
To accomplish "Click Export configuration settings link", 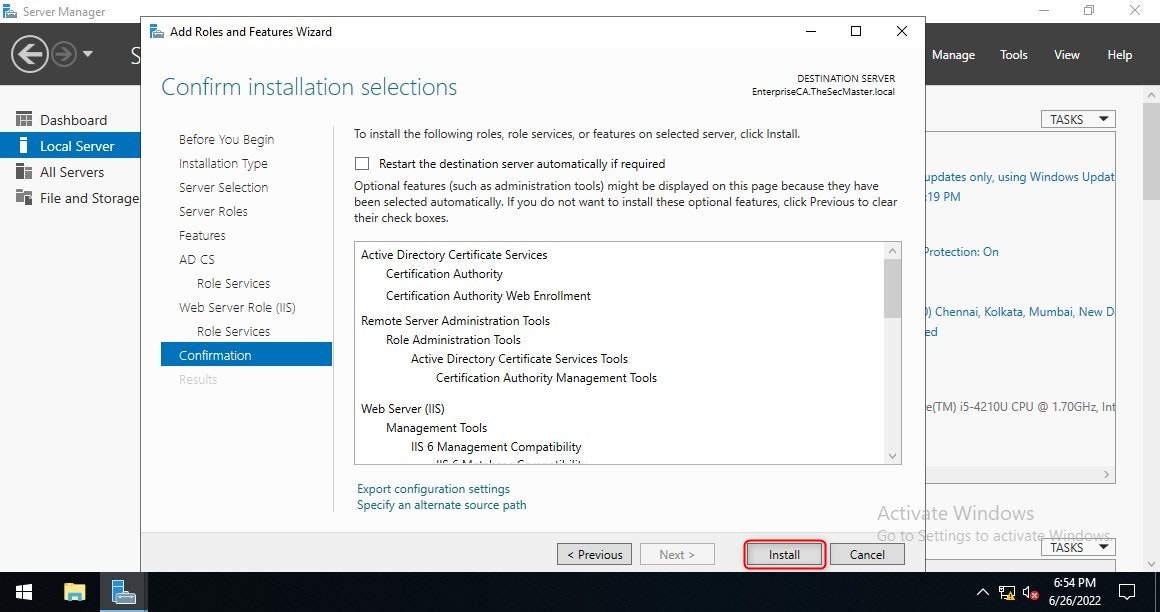I will 433,488.
